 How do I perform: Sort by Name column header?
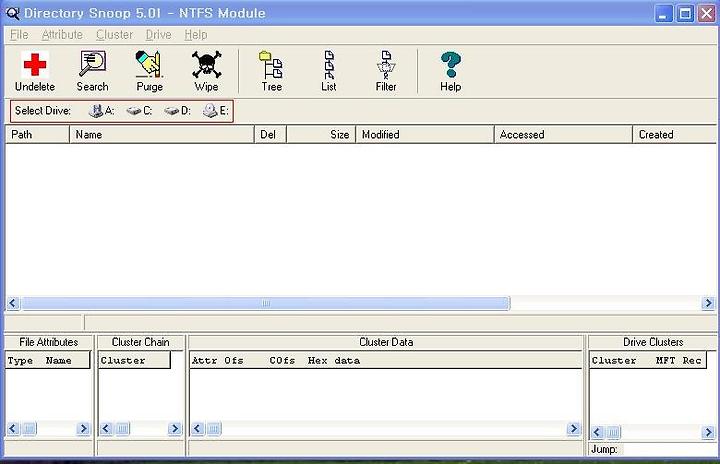pos(162,135)
